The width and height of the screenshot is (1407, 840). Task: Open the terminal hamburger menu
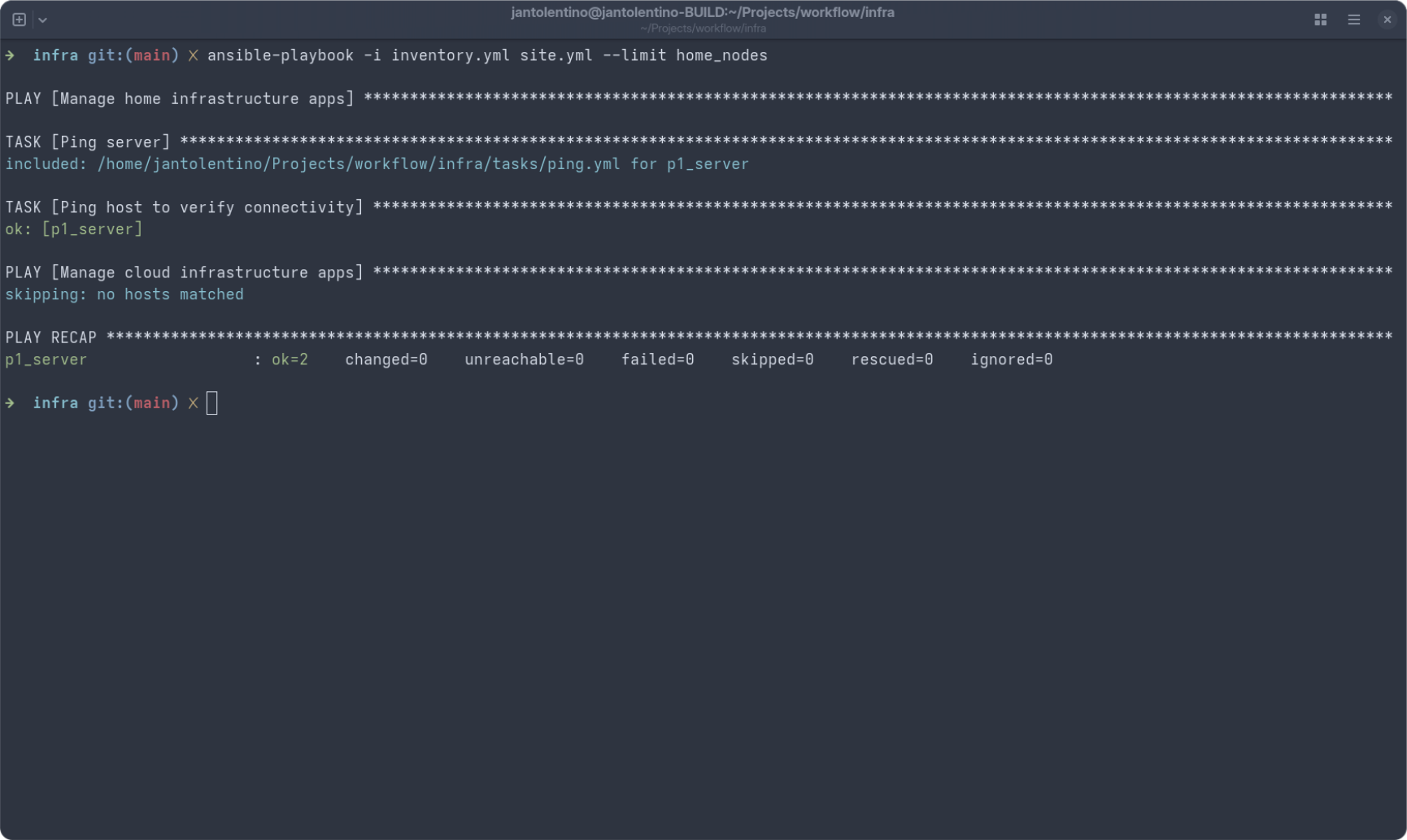[x=1354, y=20]
